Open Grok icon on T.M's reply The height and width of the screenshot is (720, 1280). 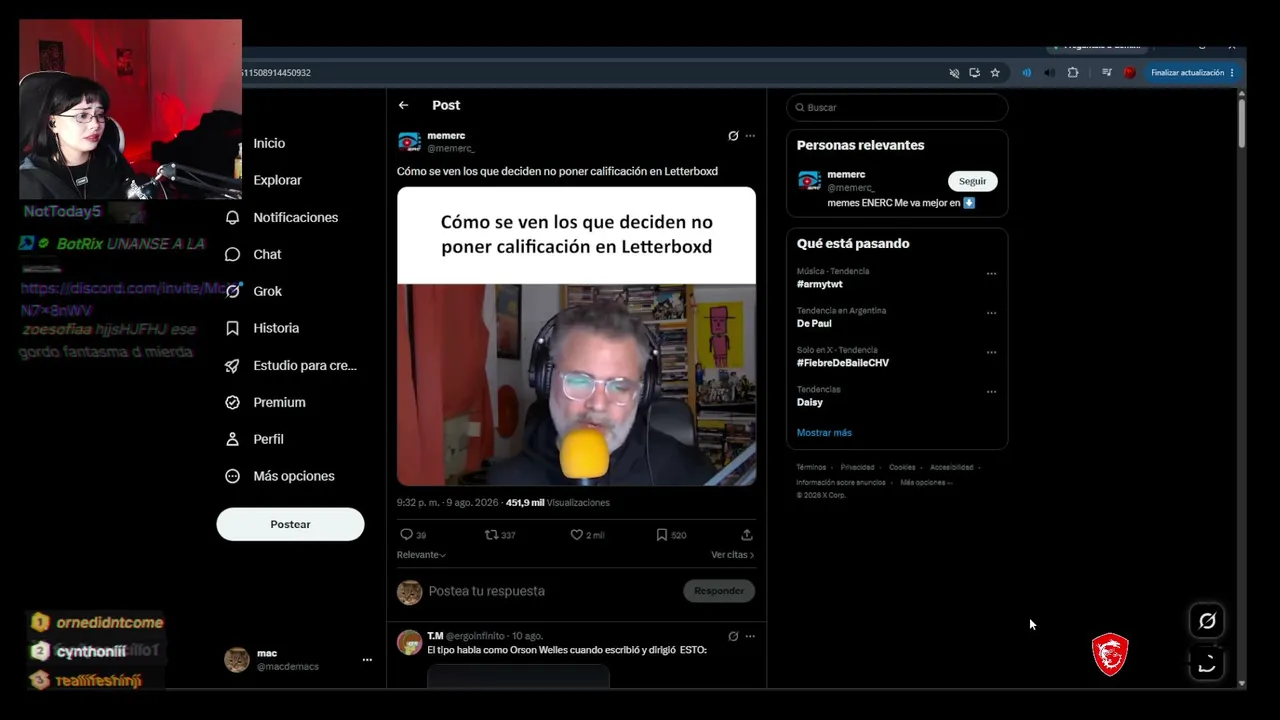click(x=733, y=636)
